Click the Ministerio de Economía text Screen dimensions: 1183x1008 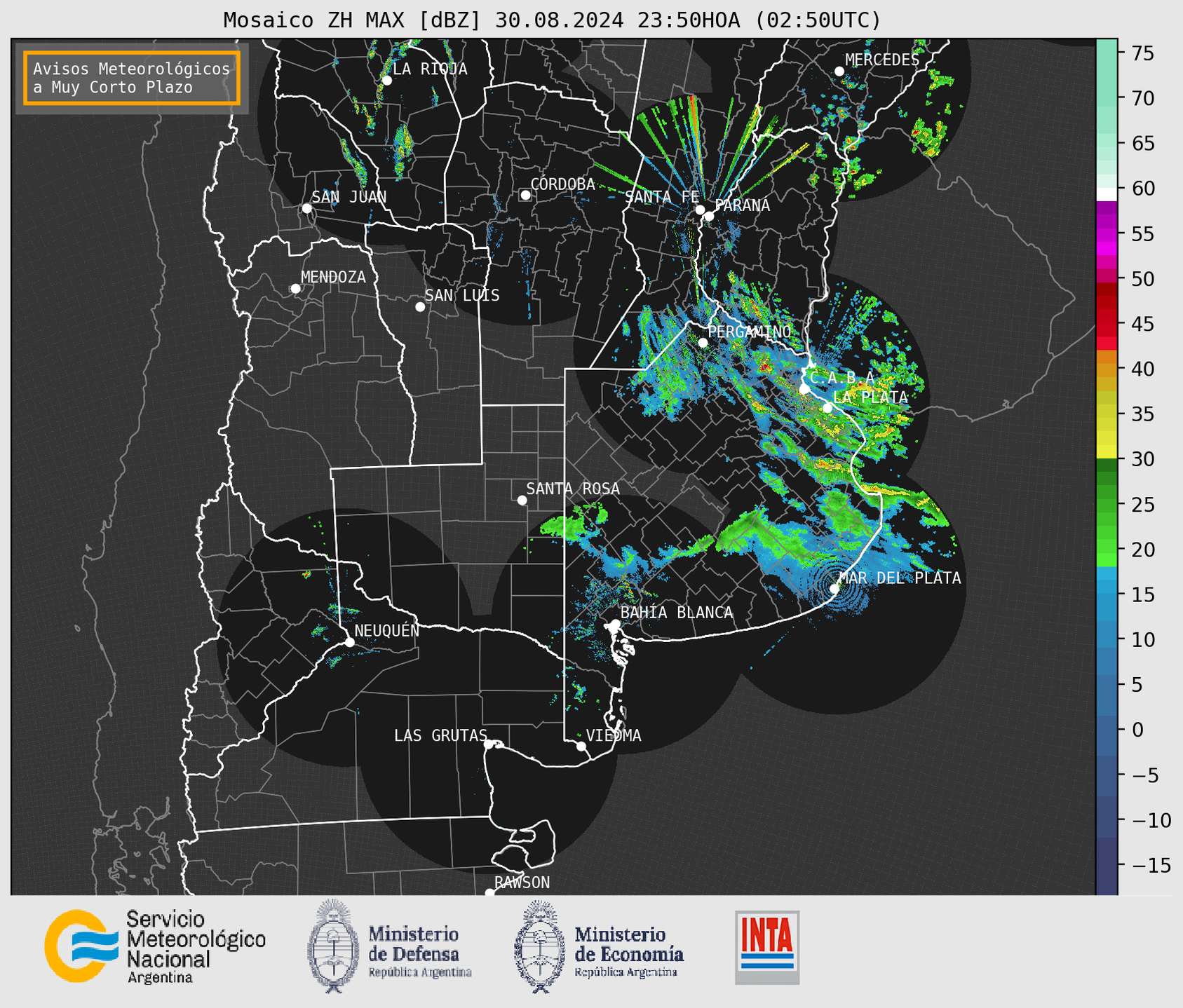[628, 951]
